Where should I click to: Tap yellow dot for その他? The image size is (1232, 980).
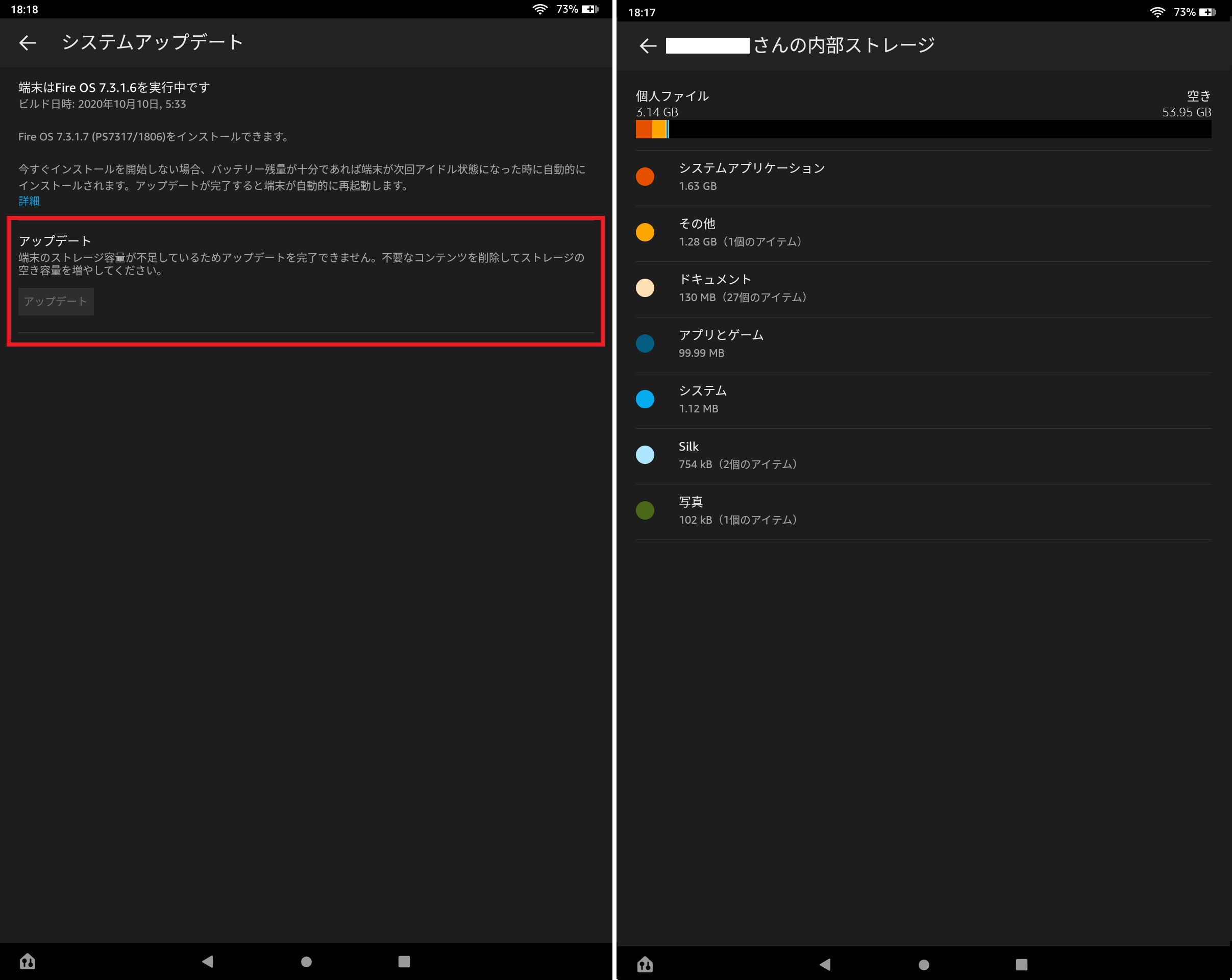pyautogui.click(x=645, y=232)
